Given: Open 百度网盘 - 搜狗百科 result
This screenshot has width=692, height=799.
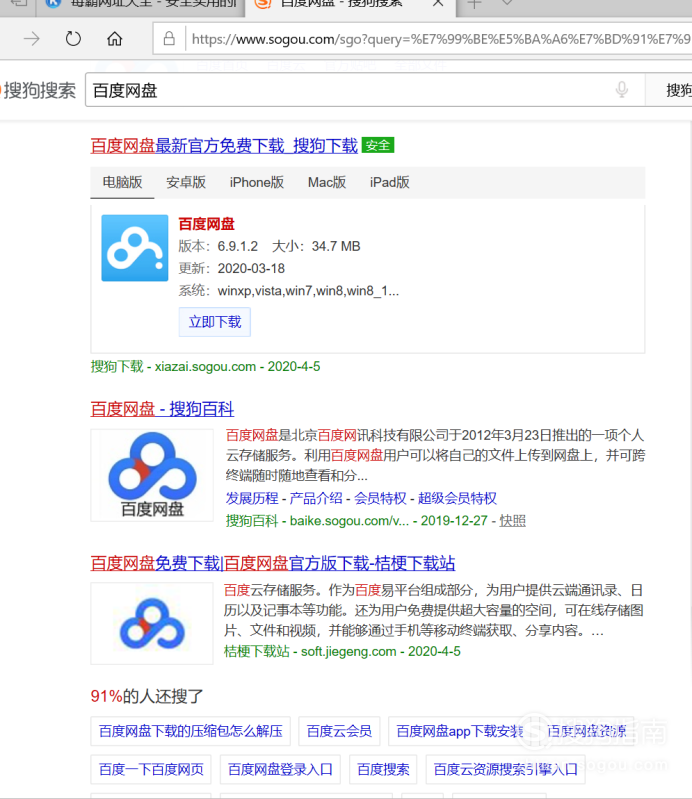Looking at the screenshot, I should click(x=162, y=409).
